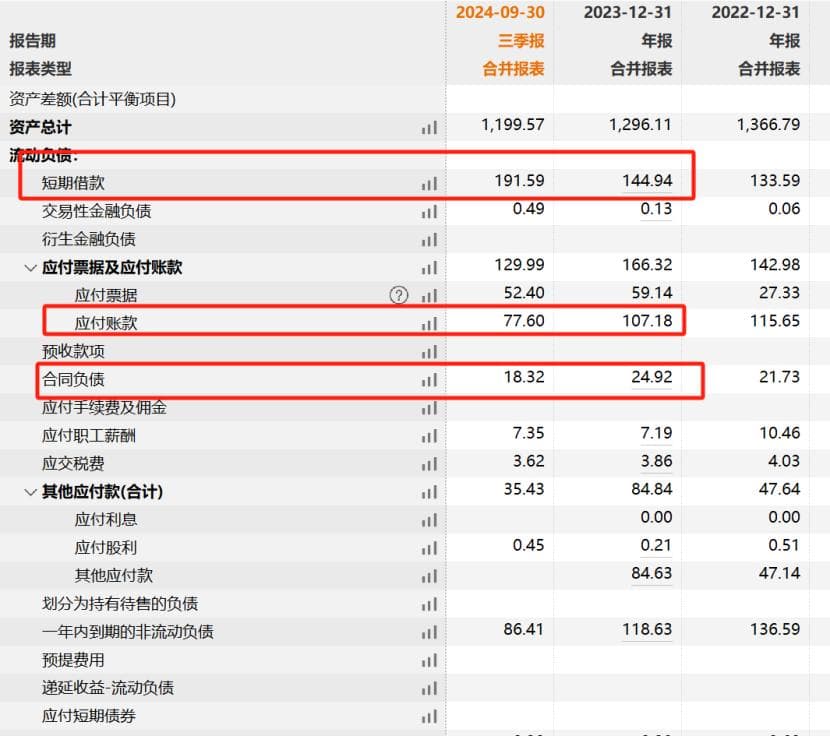Image resolution: width=830 pixels, height=737 pixels.
Task: Select the 2022-12-31 report period column
Action: pyautogui.click(x=756, y=13)
